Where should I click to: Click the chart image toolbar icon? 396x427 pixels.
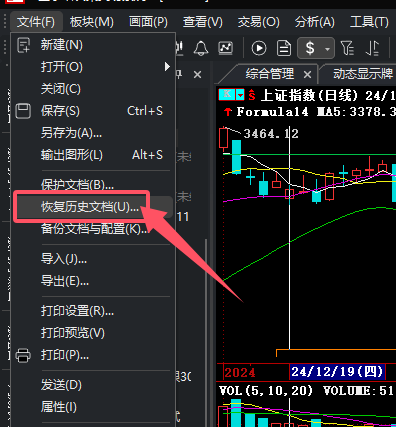tap(225, 48)
